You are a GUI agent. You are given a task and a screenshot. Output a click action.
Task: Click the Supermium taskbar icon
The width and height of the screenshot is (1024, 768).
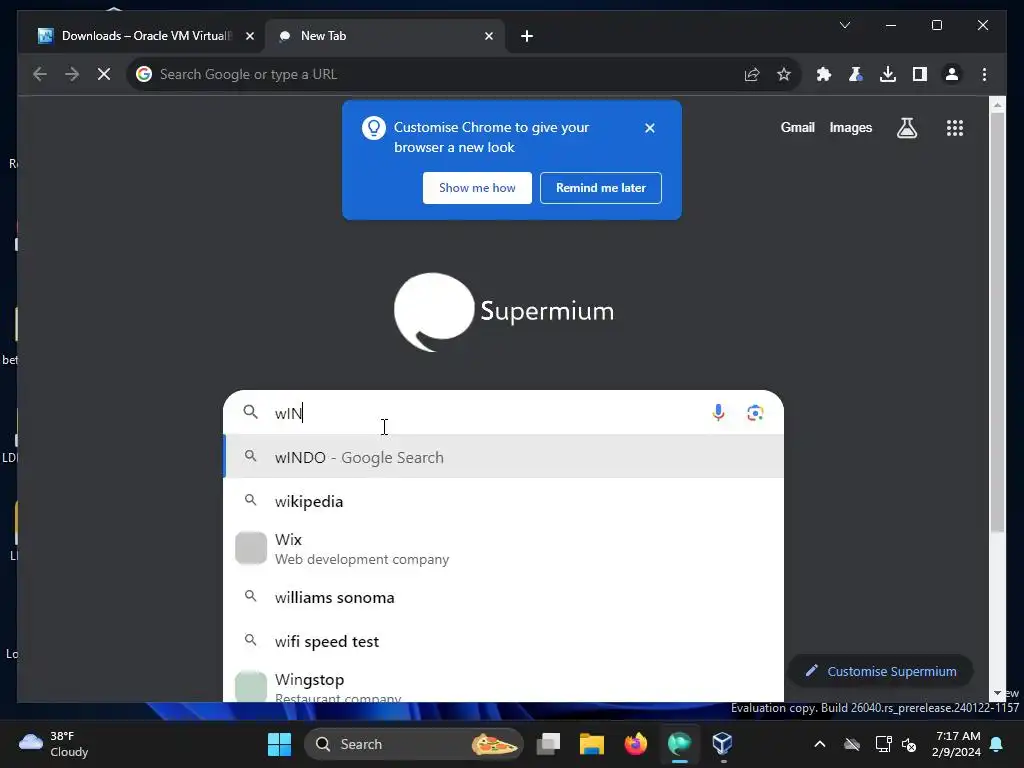click(x=679, y=744)
